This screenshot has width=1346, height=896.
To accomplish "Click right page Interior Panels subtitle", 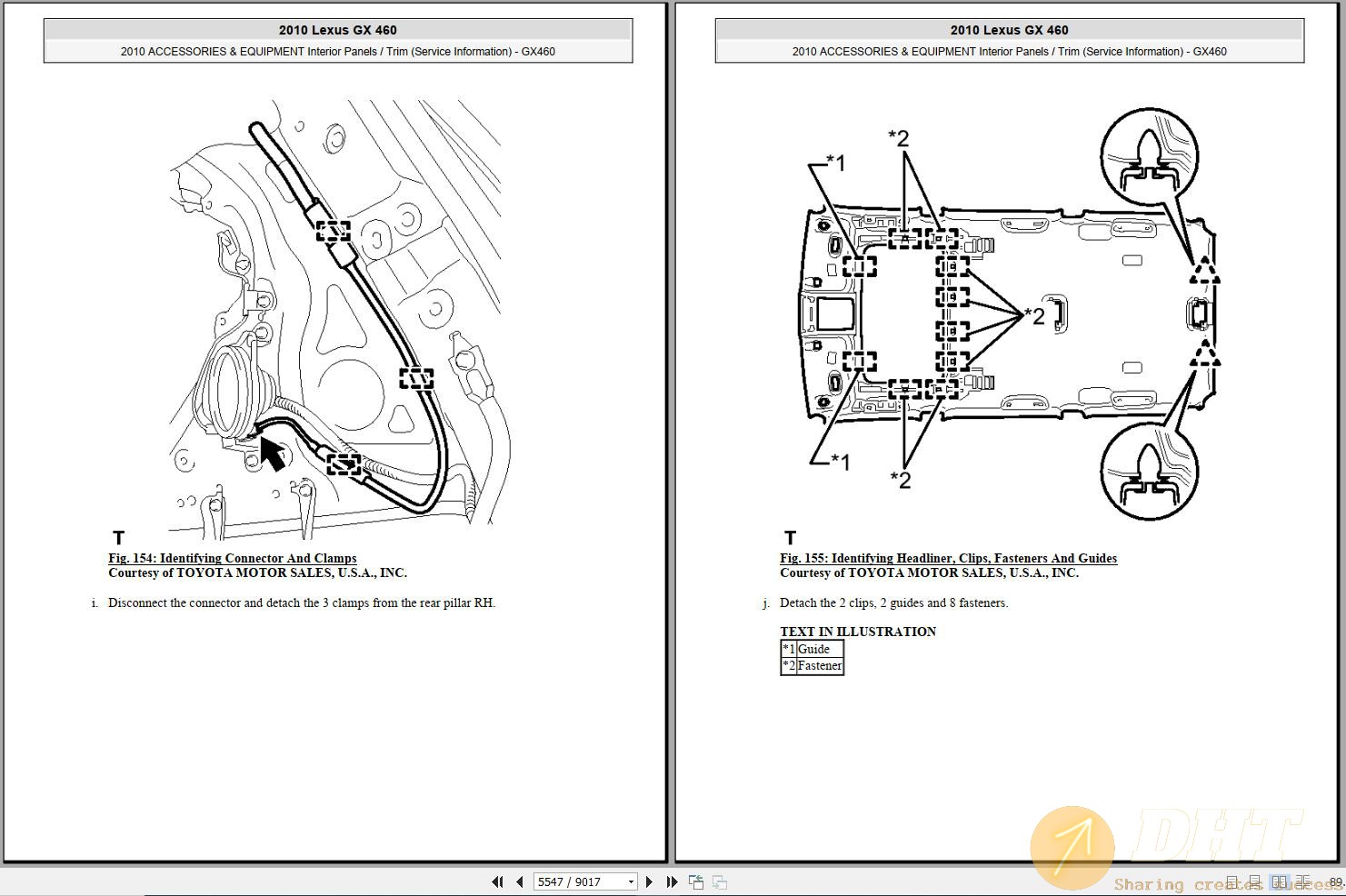I will click(x=1010, y=51).
